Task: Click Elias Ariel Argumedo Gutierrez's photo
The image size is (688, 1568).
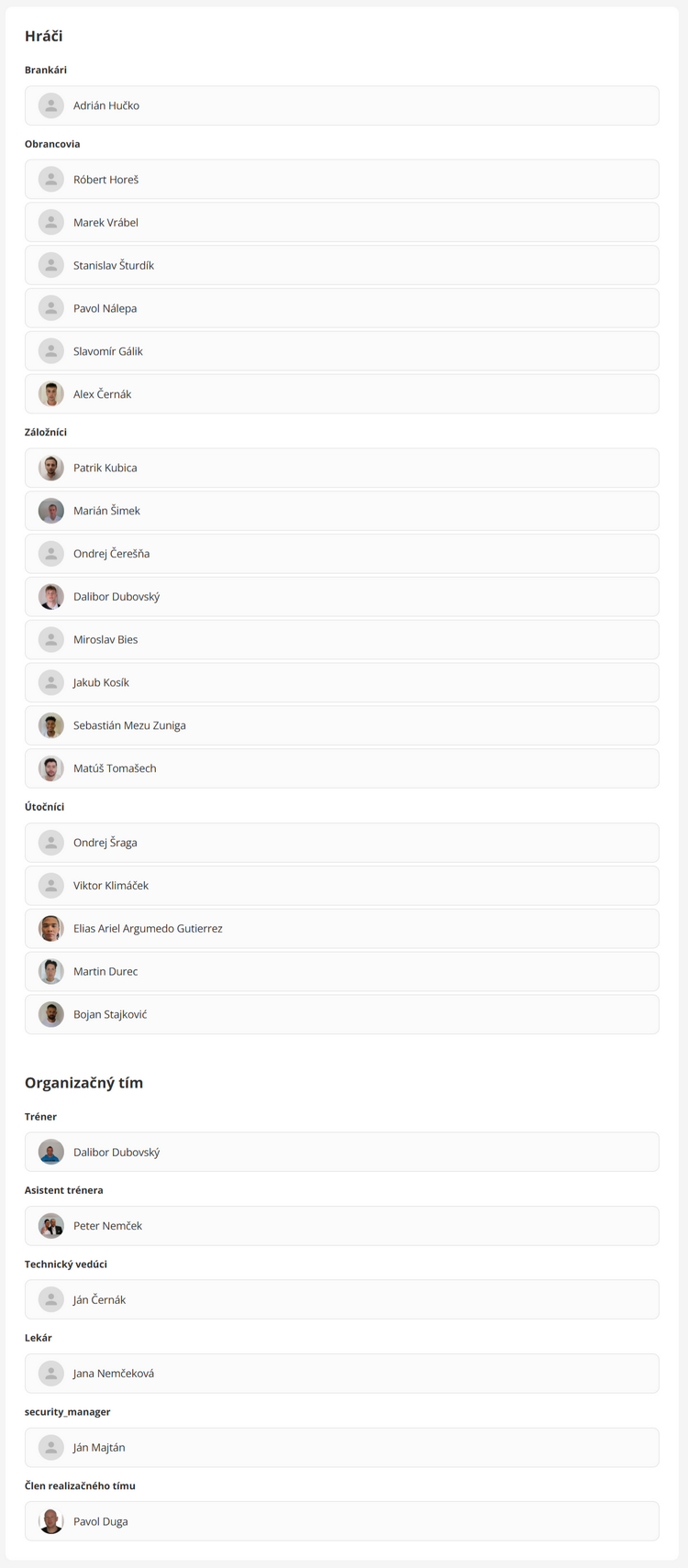Action: 50,928
